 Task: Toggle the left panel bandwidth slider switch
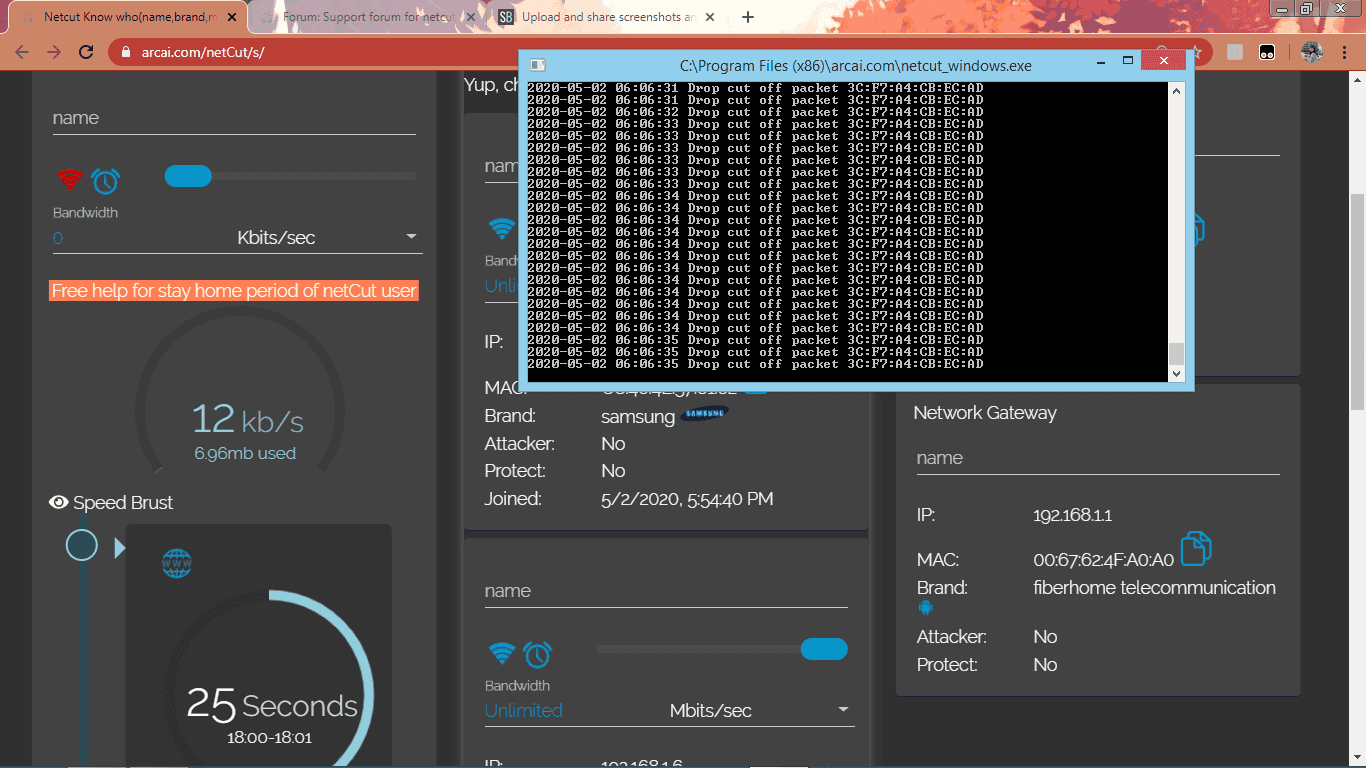[x=188, y=176]
